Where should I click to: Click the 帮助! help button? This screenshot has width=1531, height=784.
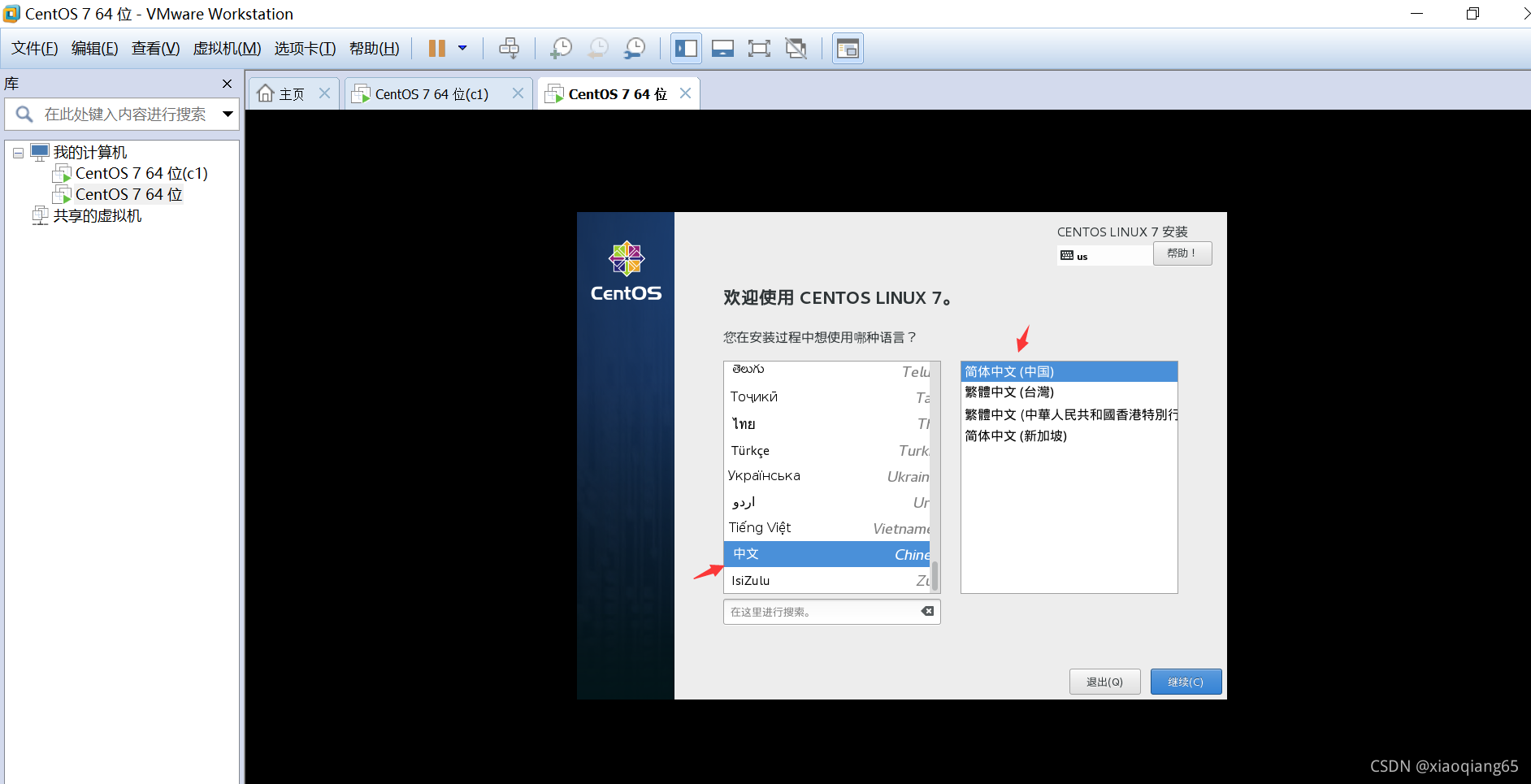(1182, 253)
